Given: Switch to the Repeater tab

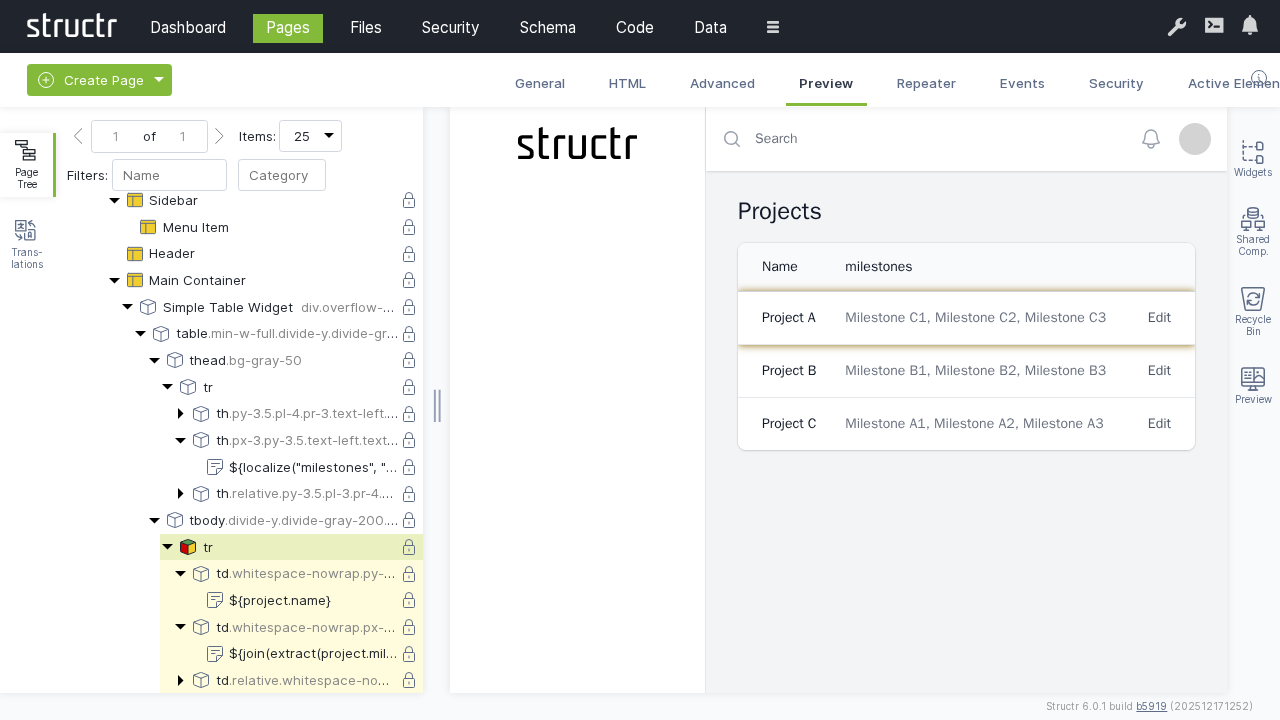Looking at the screenshot, I should [x=926, y=84].
